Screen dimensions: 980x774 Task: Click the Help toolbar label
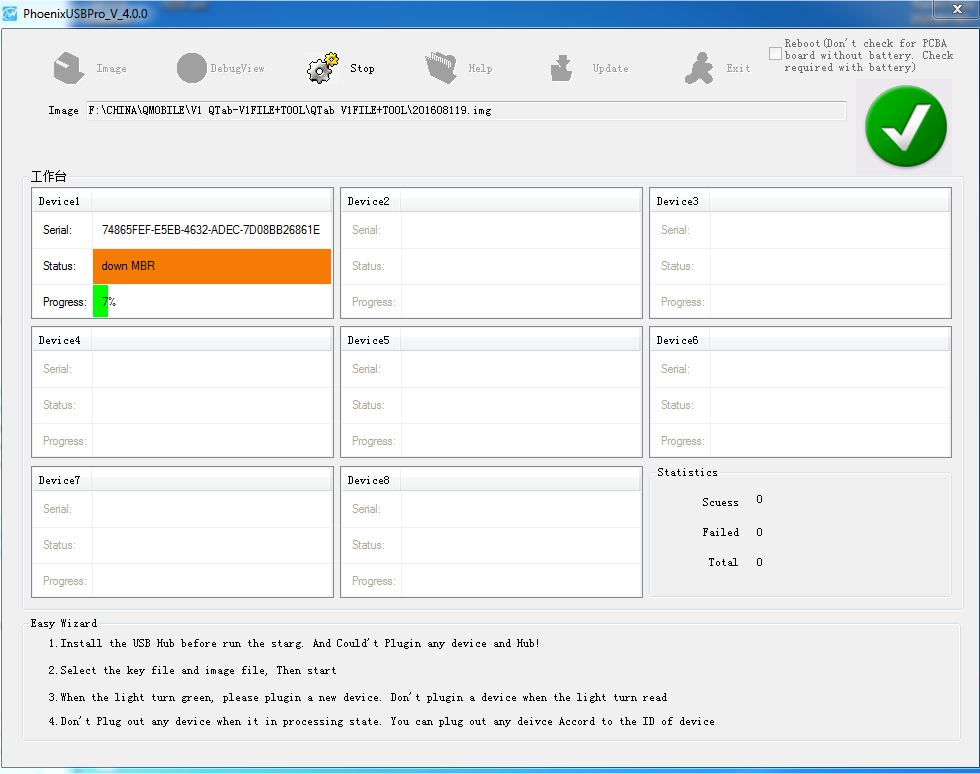[x=481, y=68]
